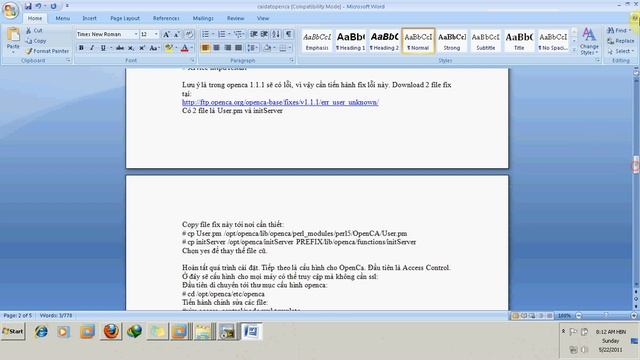Open Change Case options
This screenshot has width=640, height=360.
tap(154, 48)
